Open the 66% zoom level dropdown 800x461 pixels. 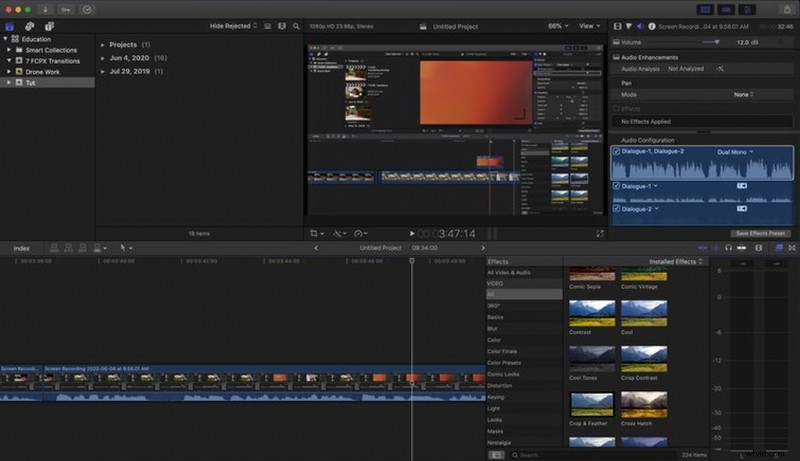tap(558, 26)
